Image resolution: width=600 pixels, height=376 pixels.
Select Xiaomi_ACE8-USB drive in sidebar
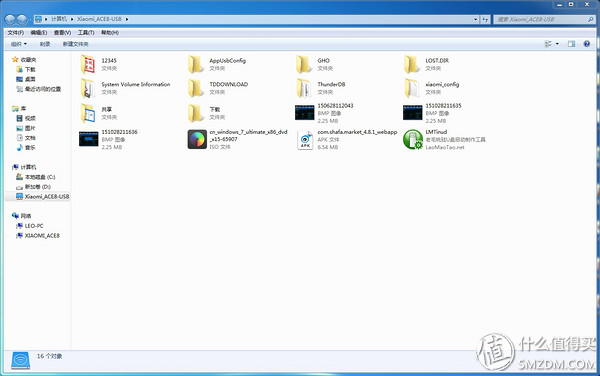click(42, 197)
